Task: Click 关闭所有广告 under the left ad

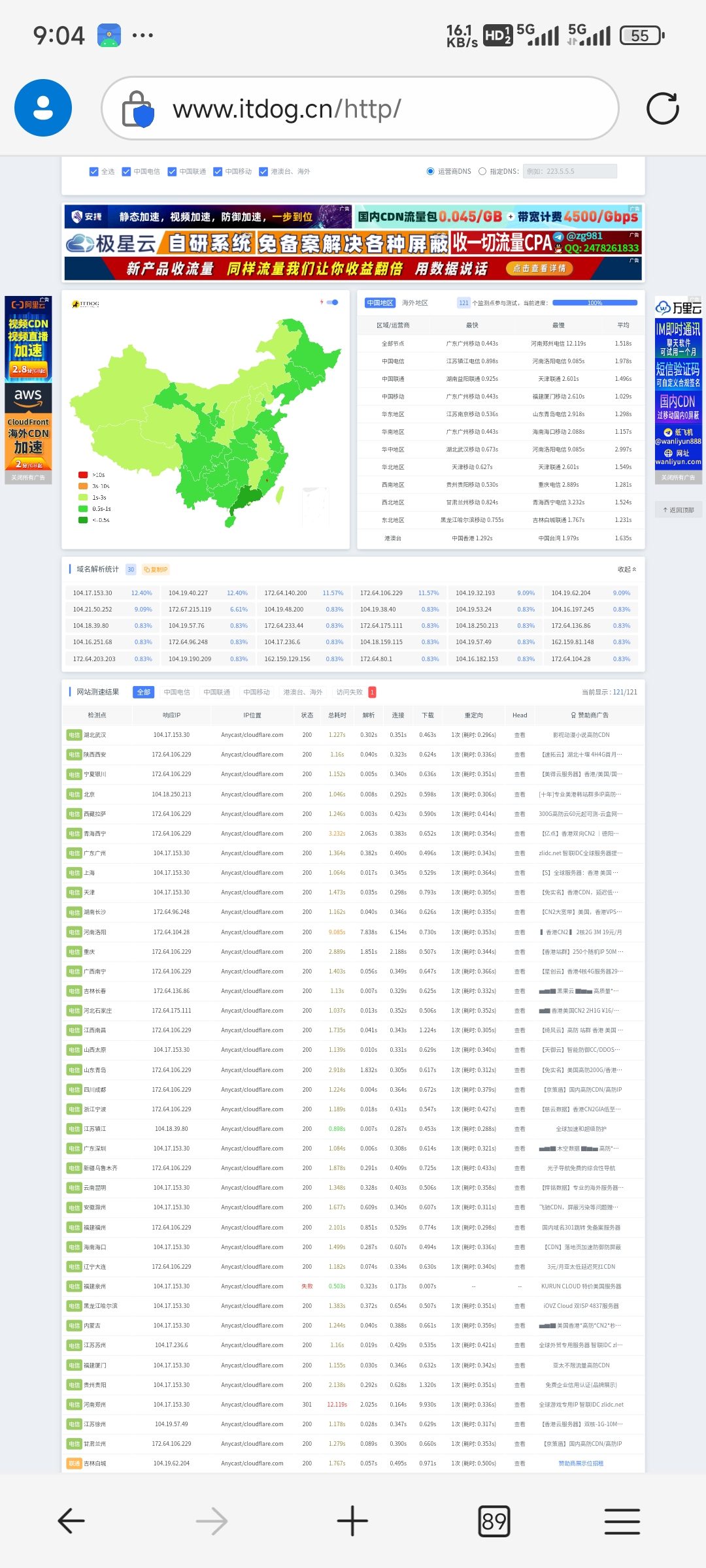Action: (28, 478)
